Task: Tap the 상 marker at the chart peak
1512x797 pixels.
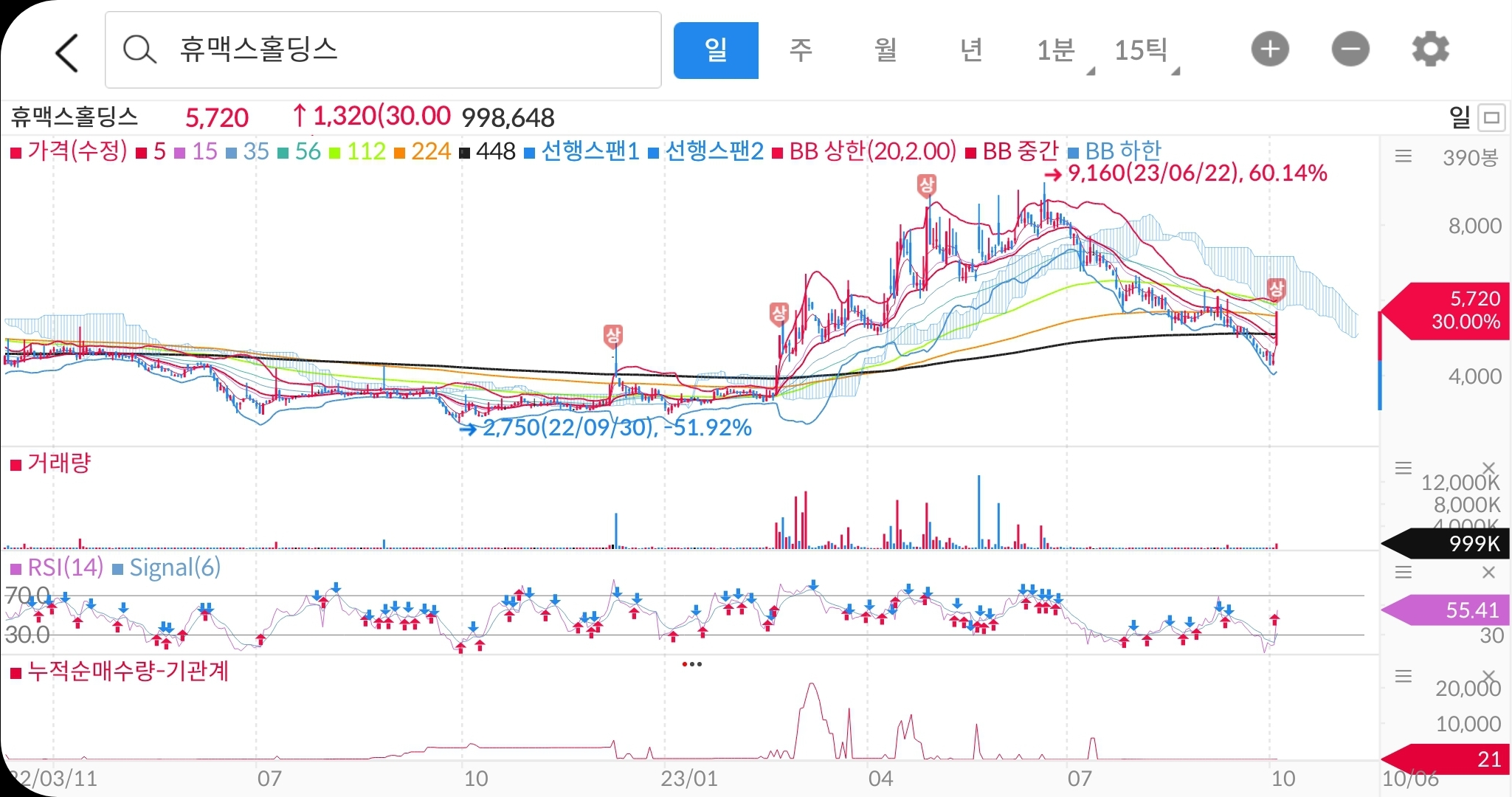Action: (x=927, y=185)
